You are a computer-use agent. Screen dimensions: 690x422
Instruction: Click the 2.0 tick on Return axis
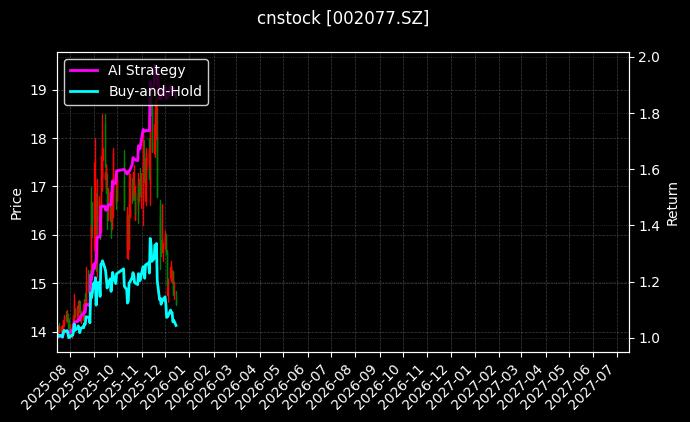pos(648,58)
